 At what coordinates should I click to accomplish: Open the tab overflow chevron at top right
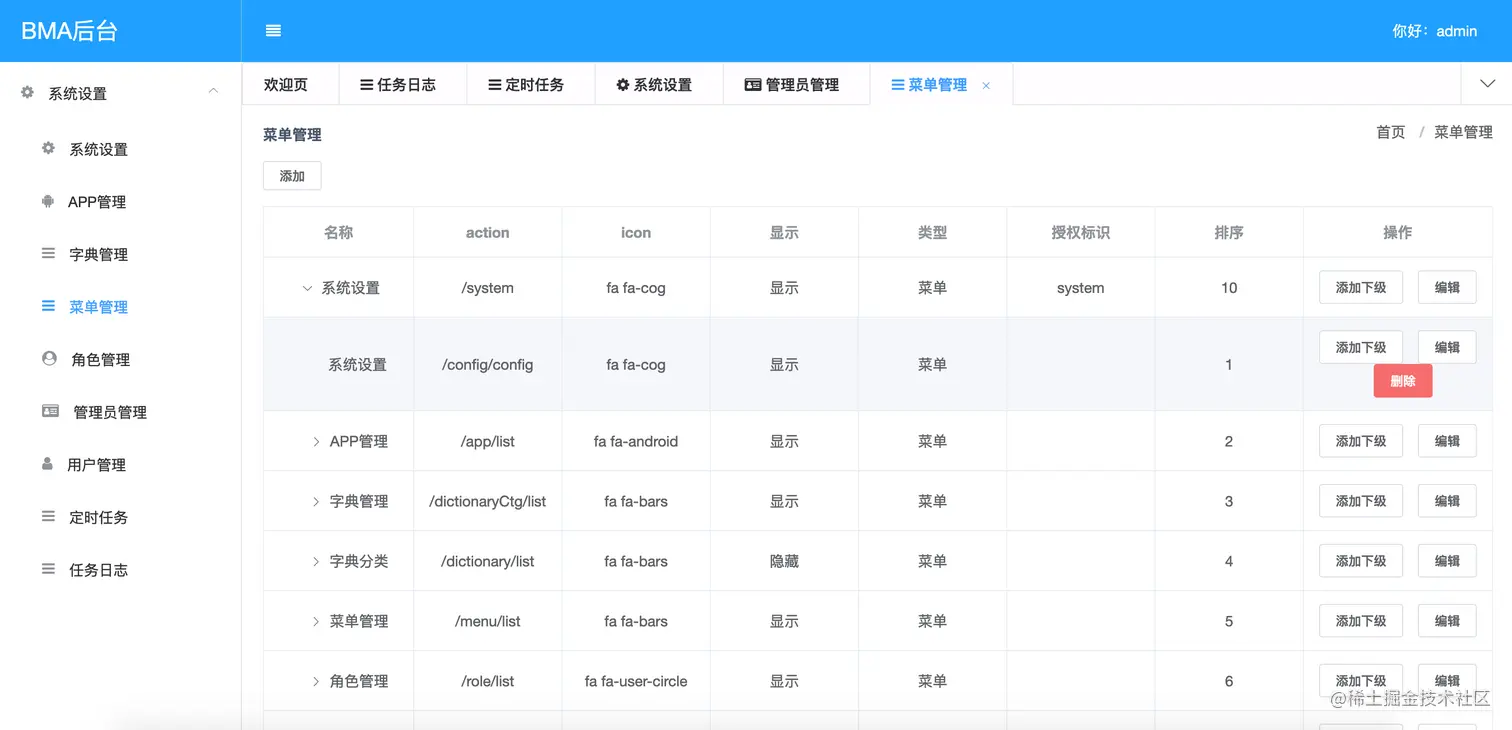(x=1487, y=83)
